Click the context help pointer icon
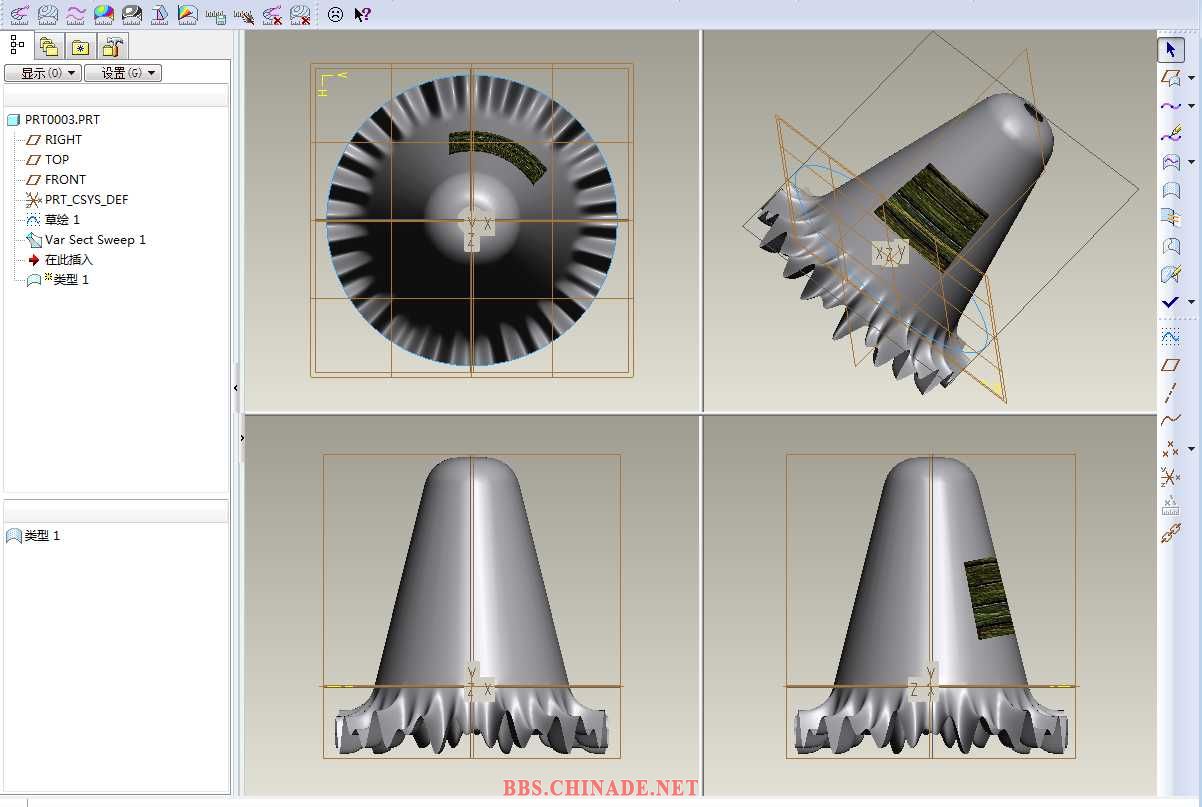This screenshot has height=807, width=1202. coord(362,15)
